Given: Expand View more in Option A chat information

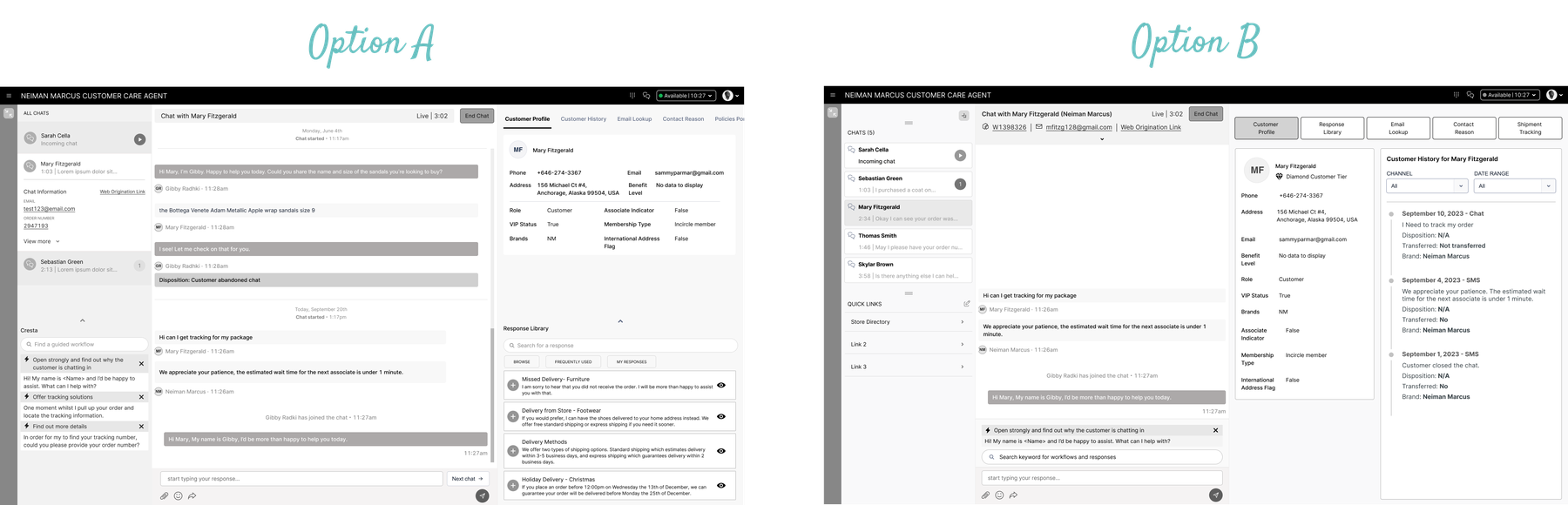Looking at the screenshot, I should (41, 241).
